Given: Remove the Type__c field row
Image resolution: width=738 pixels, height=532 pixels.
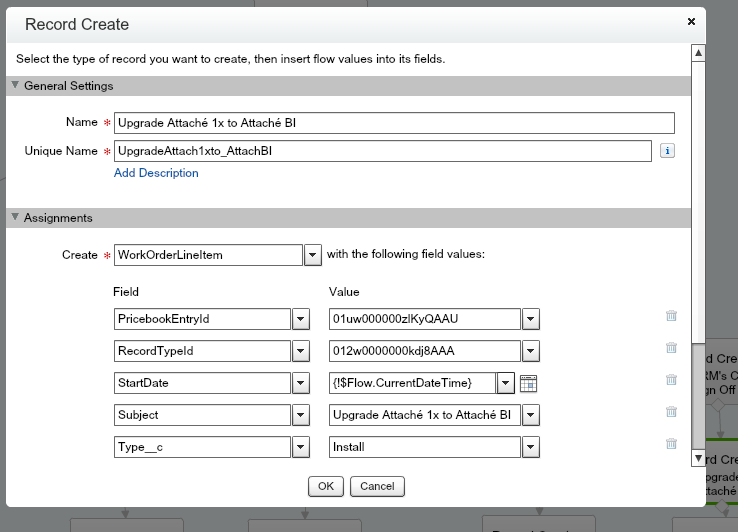Looking at the screenshot, I should [x=671, y=444].
